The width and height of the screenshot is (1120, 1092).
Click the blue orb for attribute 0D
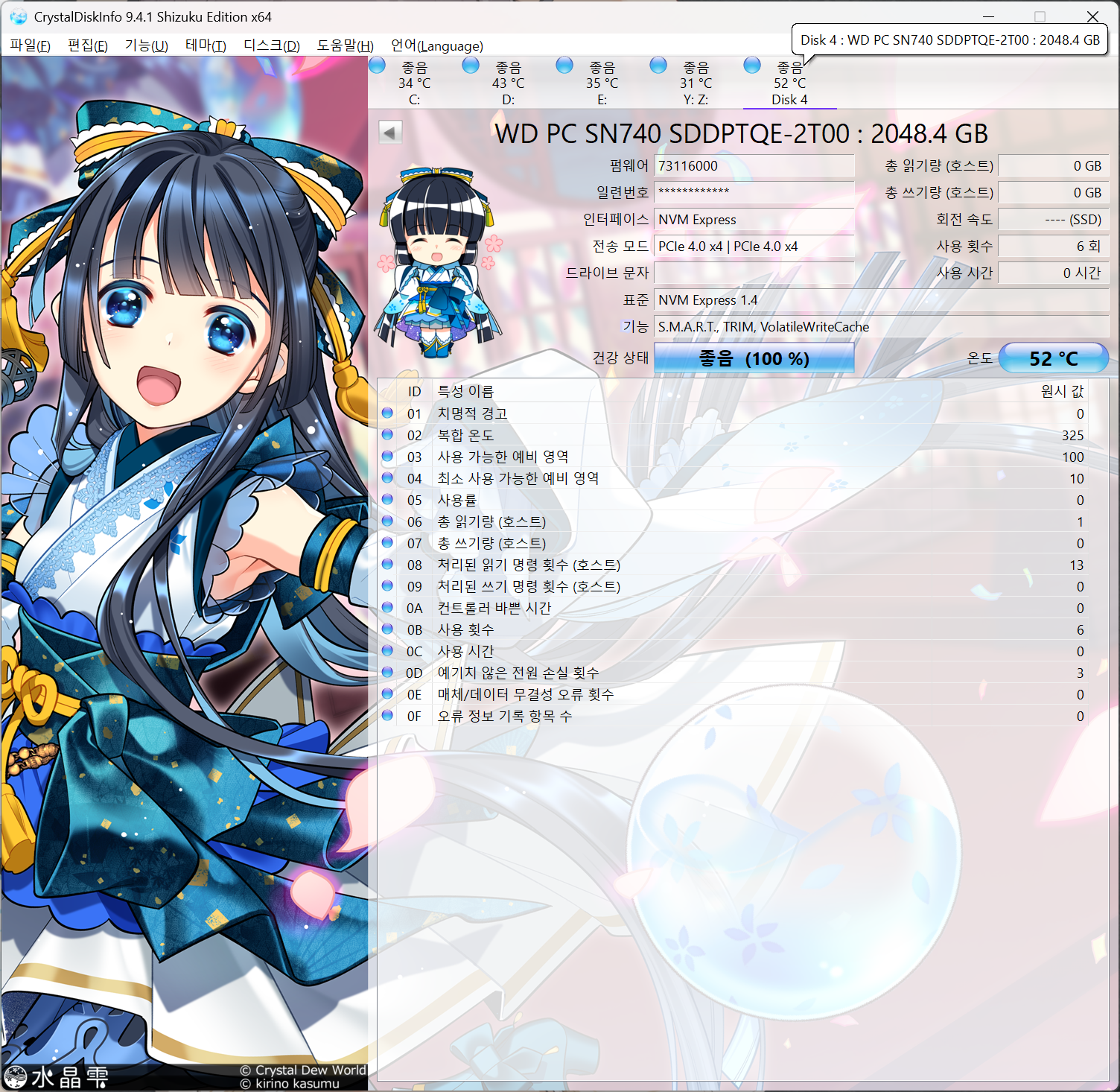[387, 672]
